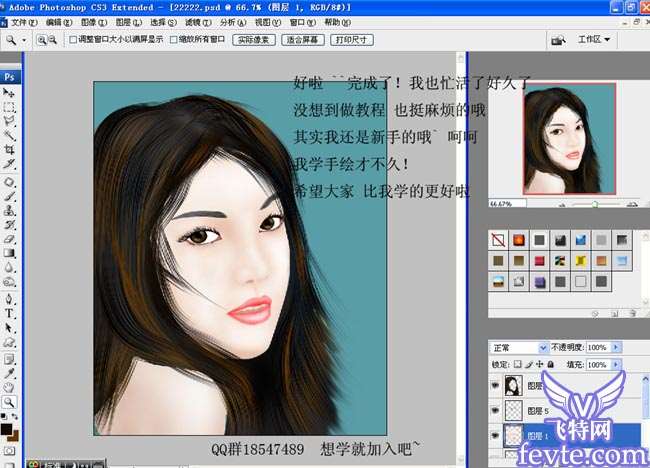Toggle Quick Mask mode

coord(9,451)
